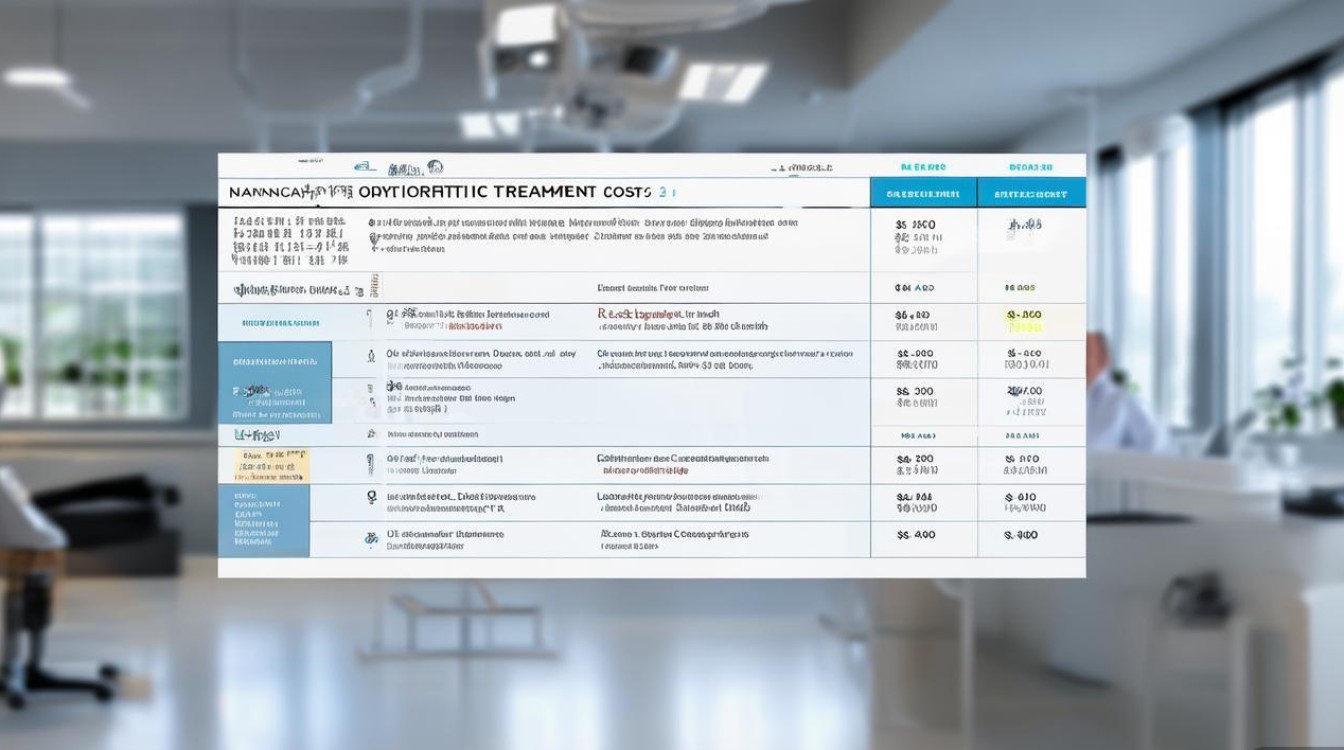This screenshot has height=750, width=1344.
Task: Select the first dark blue column header
Action: pyautogui.click(x=923, y=192)
